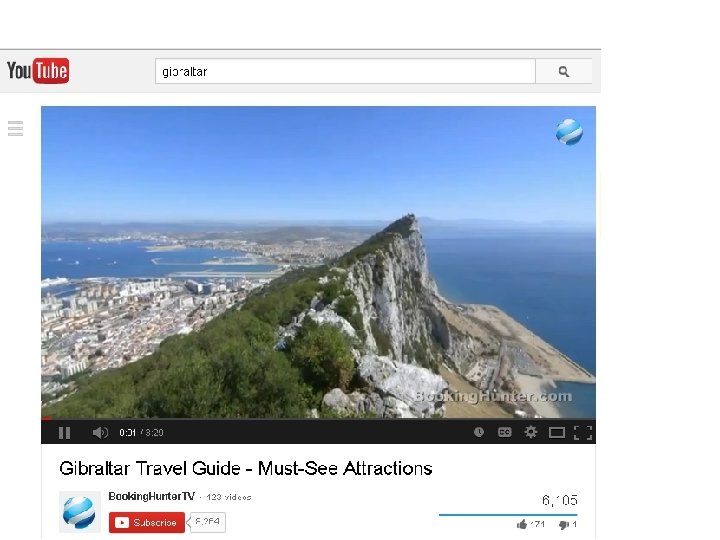Click the red video progress bar
The width and height of the screenshot is (720, 540).
tap(46, 418)
